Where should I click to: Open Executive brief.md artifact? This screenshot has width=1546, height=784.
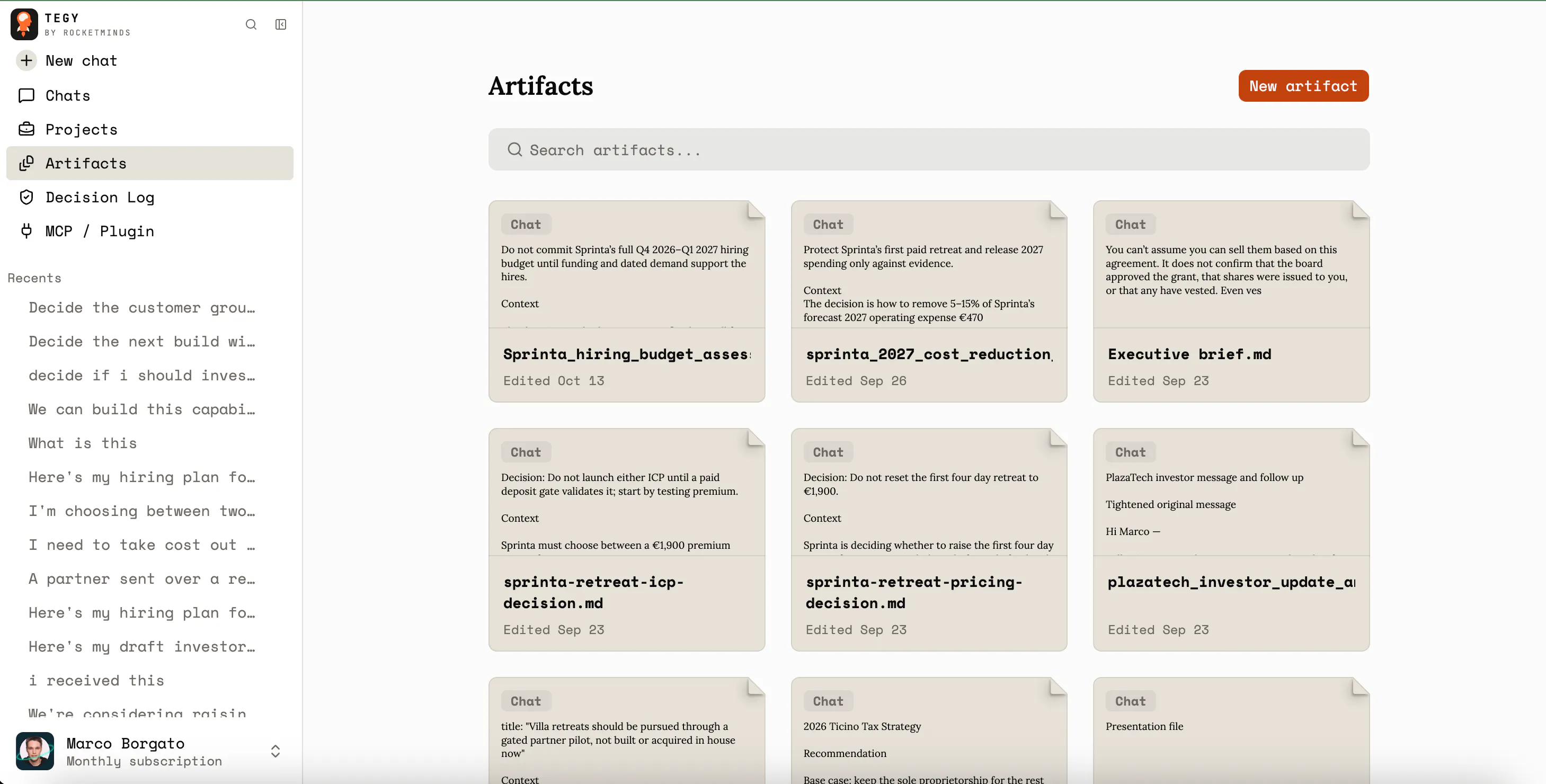1231,301
